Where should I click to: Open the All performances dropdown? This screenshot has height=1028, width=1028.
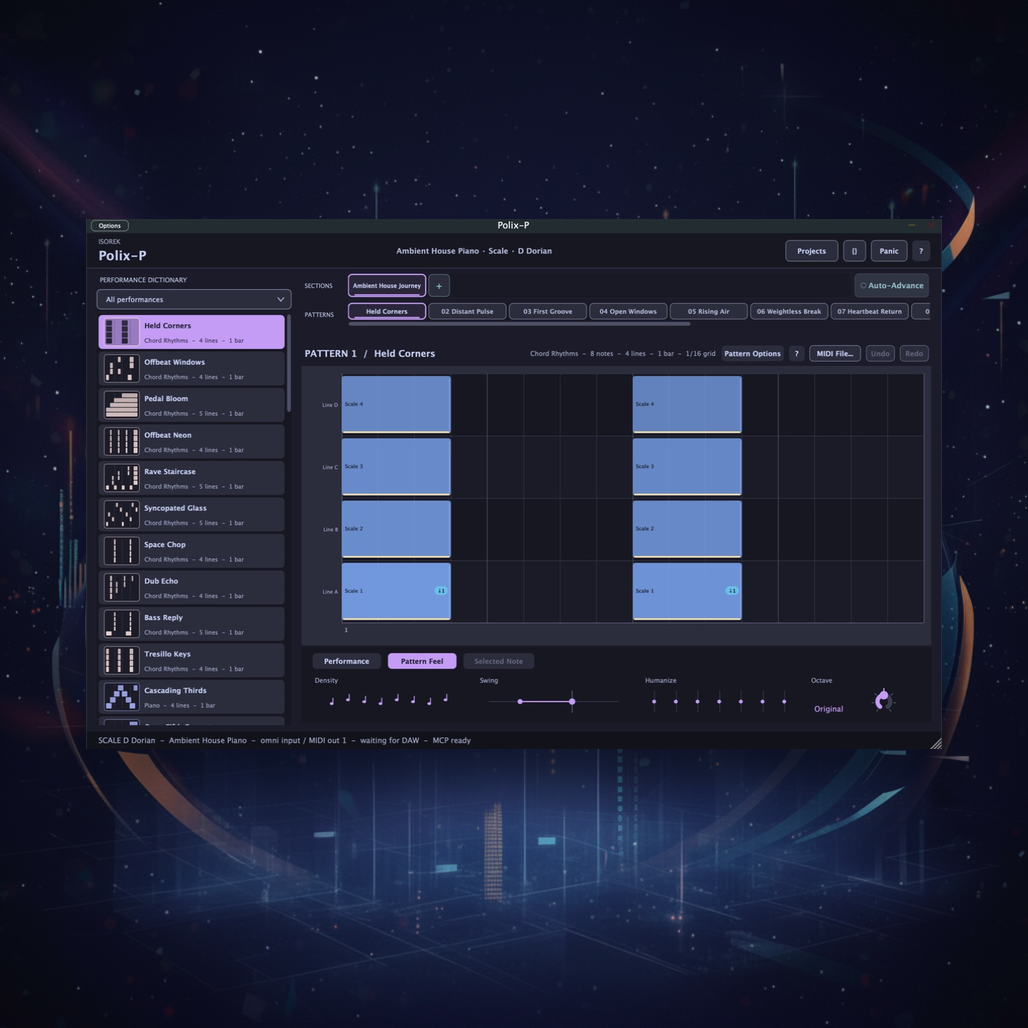click(194, 300)
